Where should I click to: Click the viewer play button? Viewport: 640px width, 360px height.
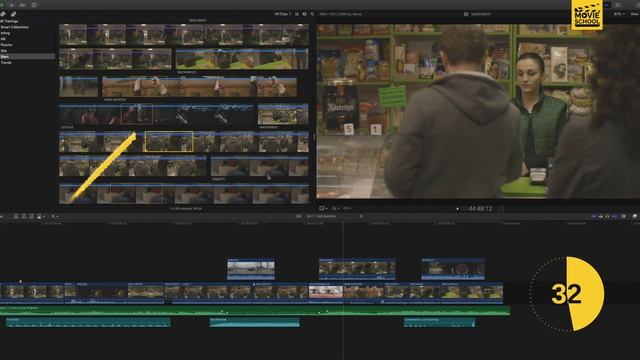click(x=457, y=209)
